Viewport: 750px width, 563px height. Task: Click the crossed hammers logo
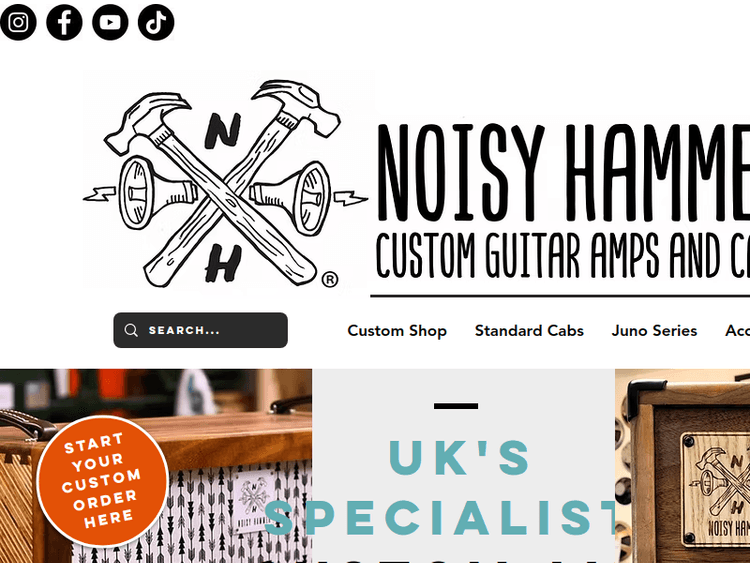(x=225, y=184)
